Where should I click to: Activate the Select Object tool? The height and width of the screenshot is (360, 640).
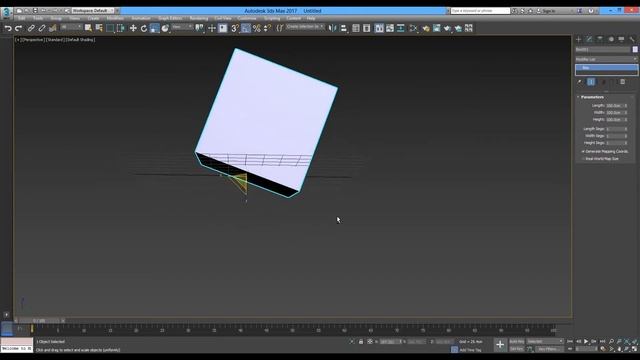88,28
